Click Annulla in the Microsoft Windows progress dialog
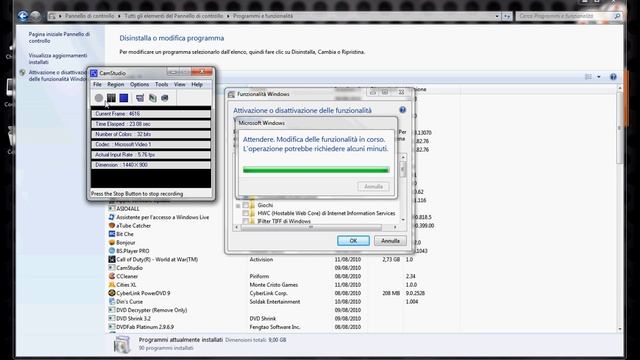This screenshot has height=360, width=640. [373, 187]
